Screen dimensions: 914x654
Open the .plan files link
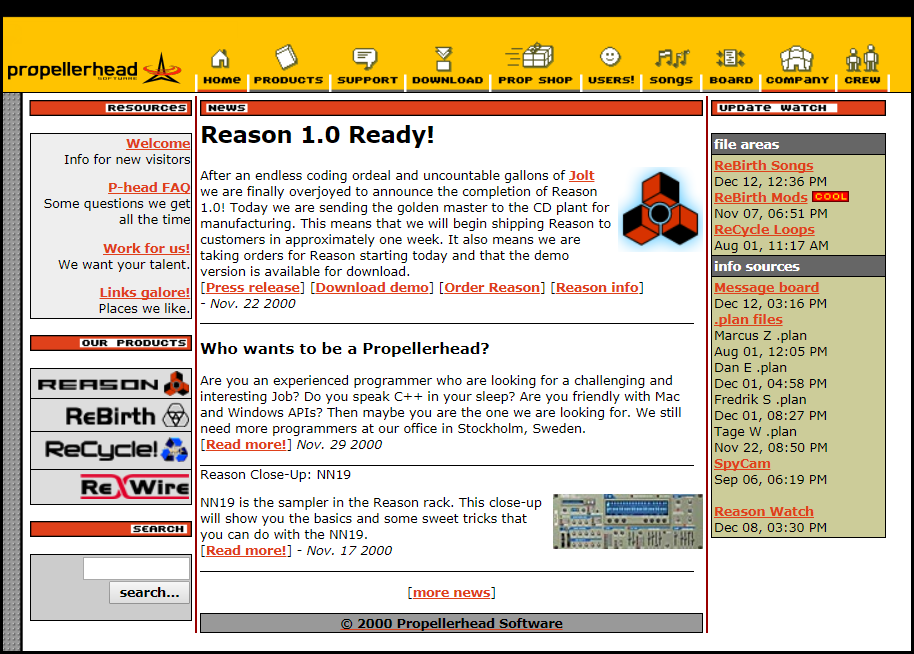pyautogui.click(x=748, y=319)
